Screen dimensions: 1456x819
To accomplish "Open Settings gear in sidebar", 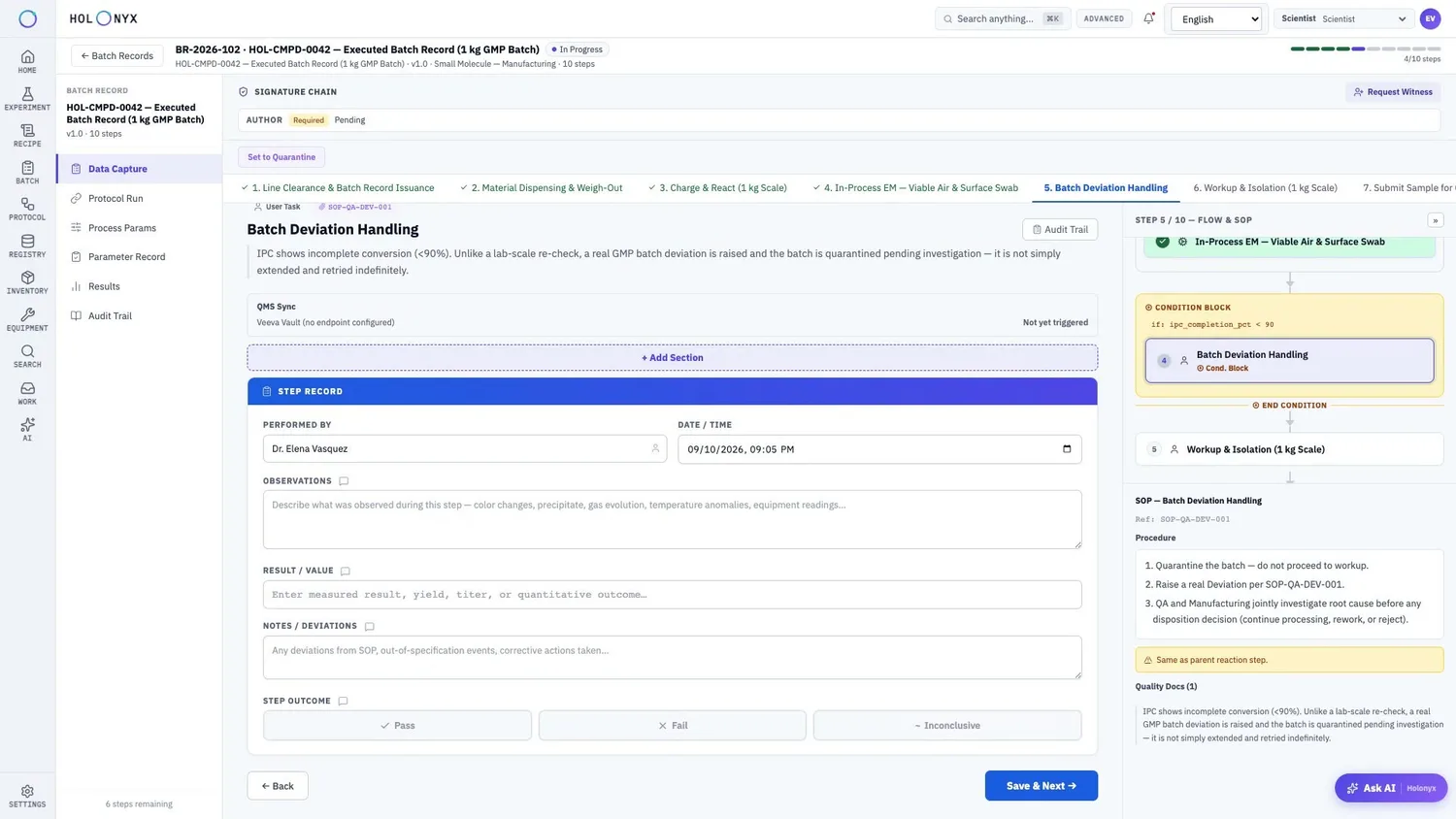I will (27, 796).
